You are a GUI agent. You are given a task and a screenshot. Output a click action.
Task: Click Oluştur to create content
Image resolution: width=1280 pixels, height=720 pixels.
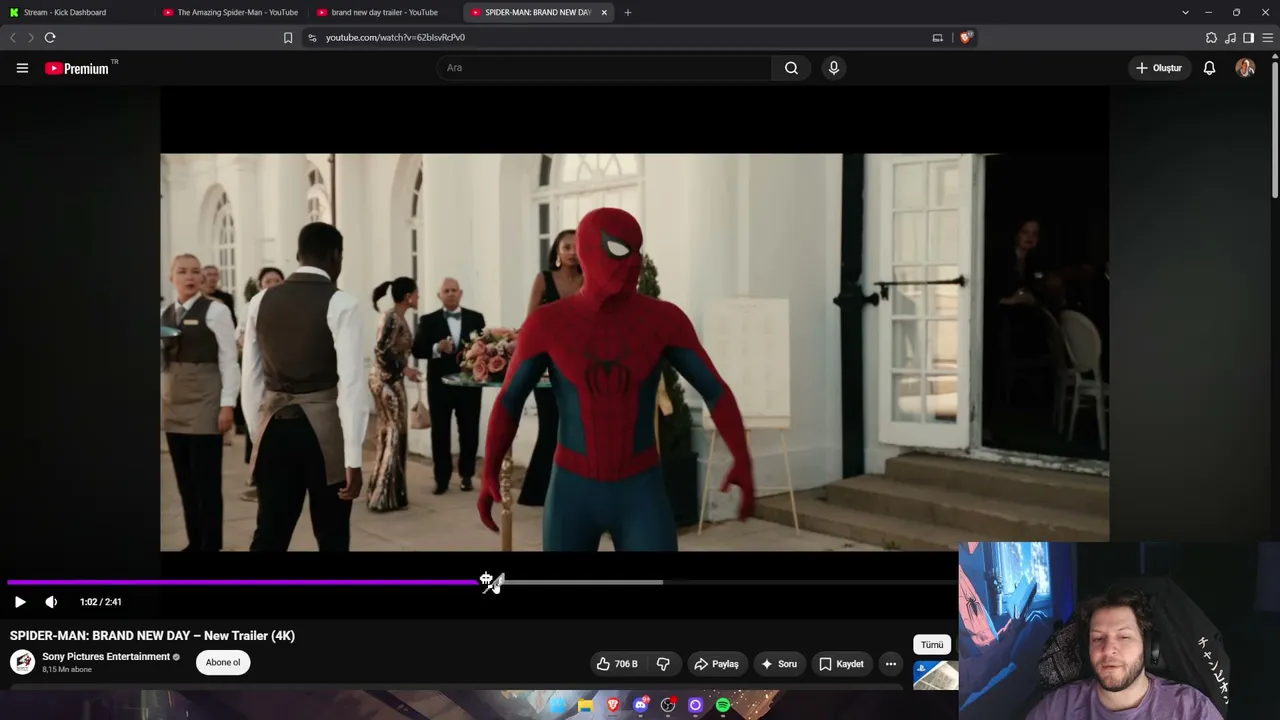pyautogui.click(x=1159, y=68)
